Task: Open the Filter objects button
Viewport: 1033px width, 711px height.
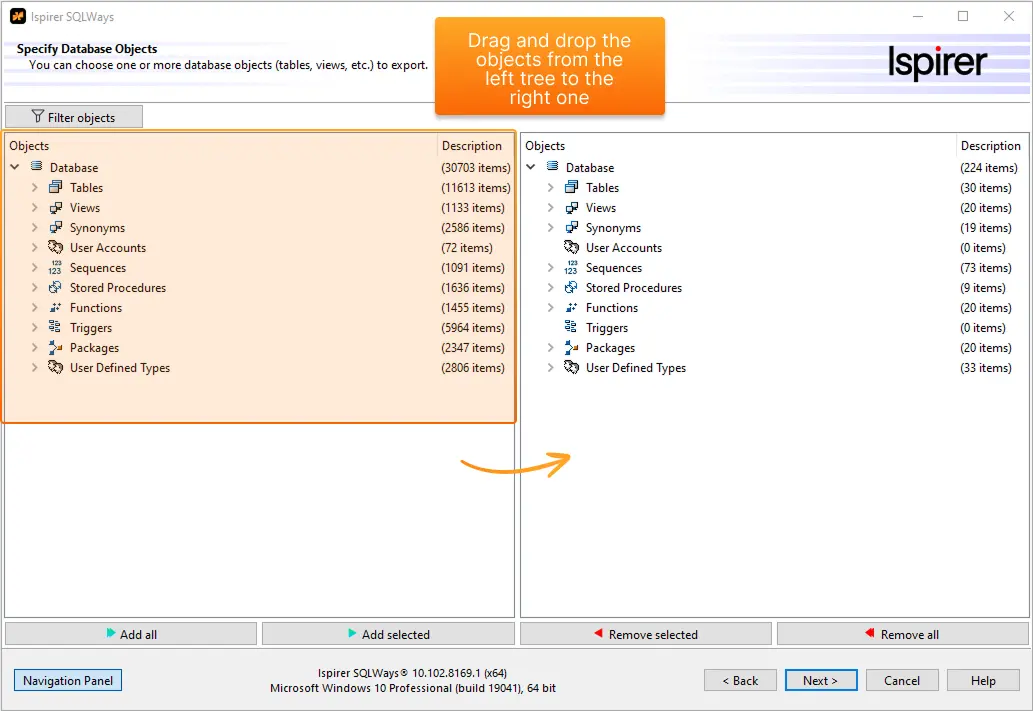Action: click(74, 117)
